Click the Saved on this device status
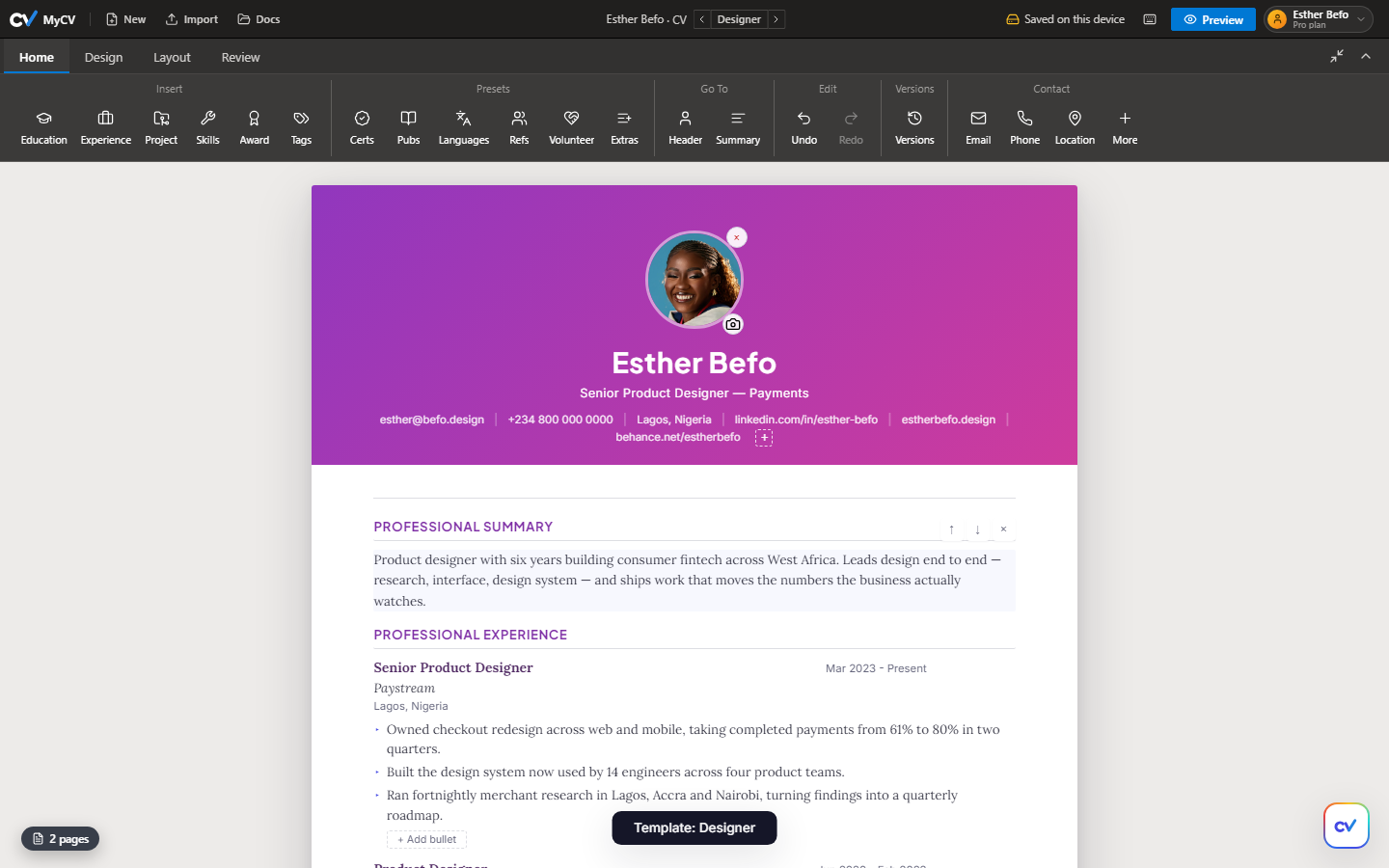1389x868 pixels. (1066, 19)
